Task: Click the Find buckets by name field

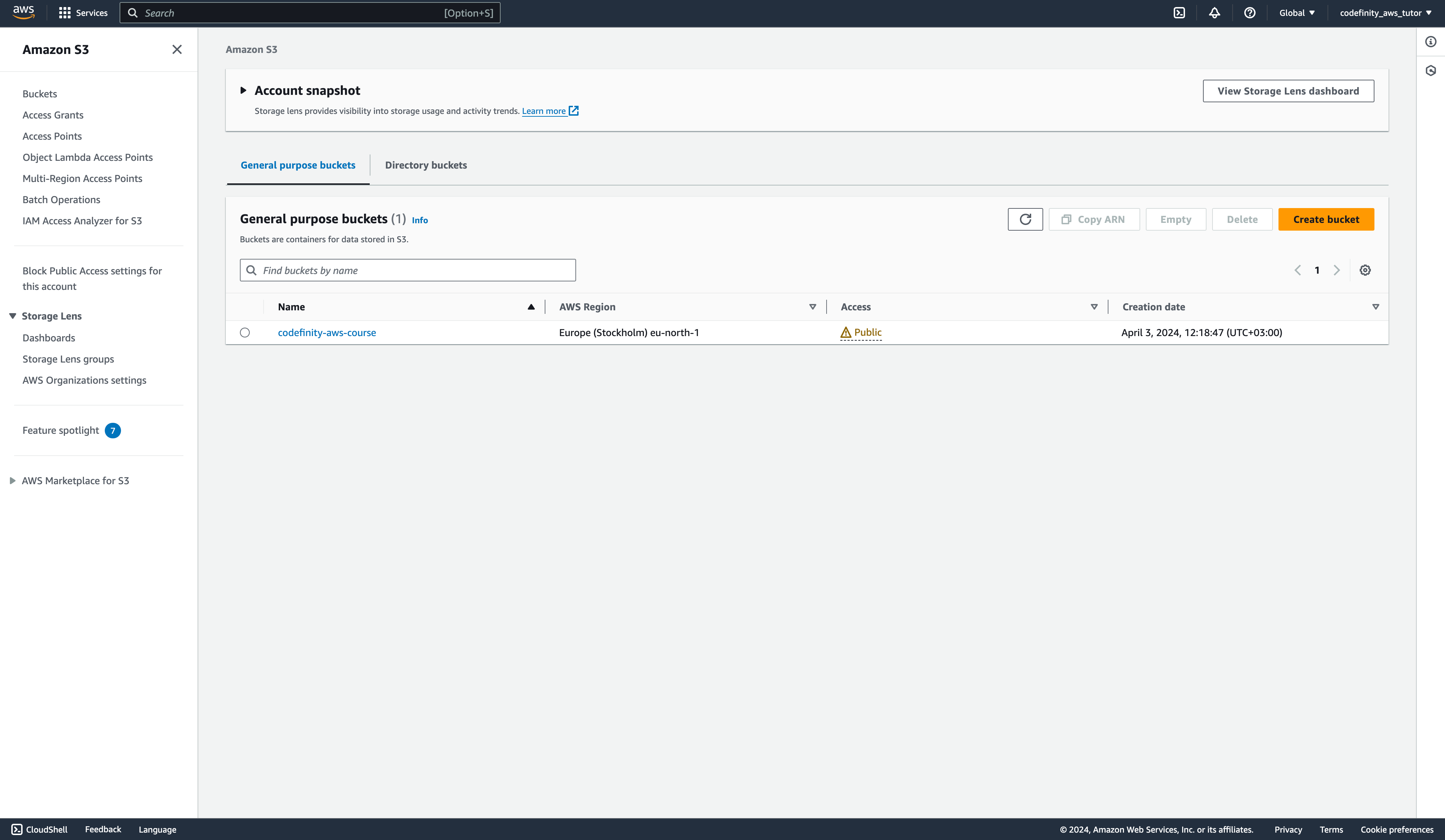Action: [408, 270]
